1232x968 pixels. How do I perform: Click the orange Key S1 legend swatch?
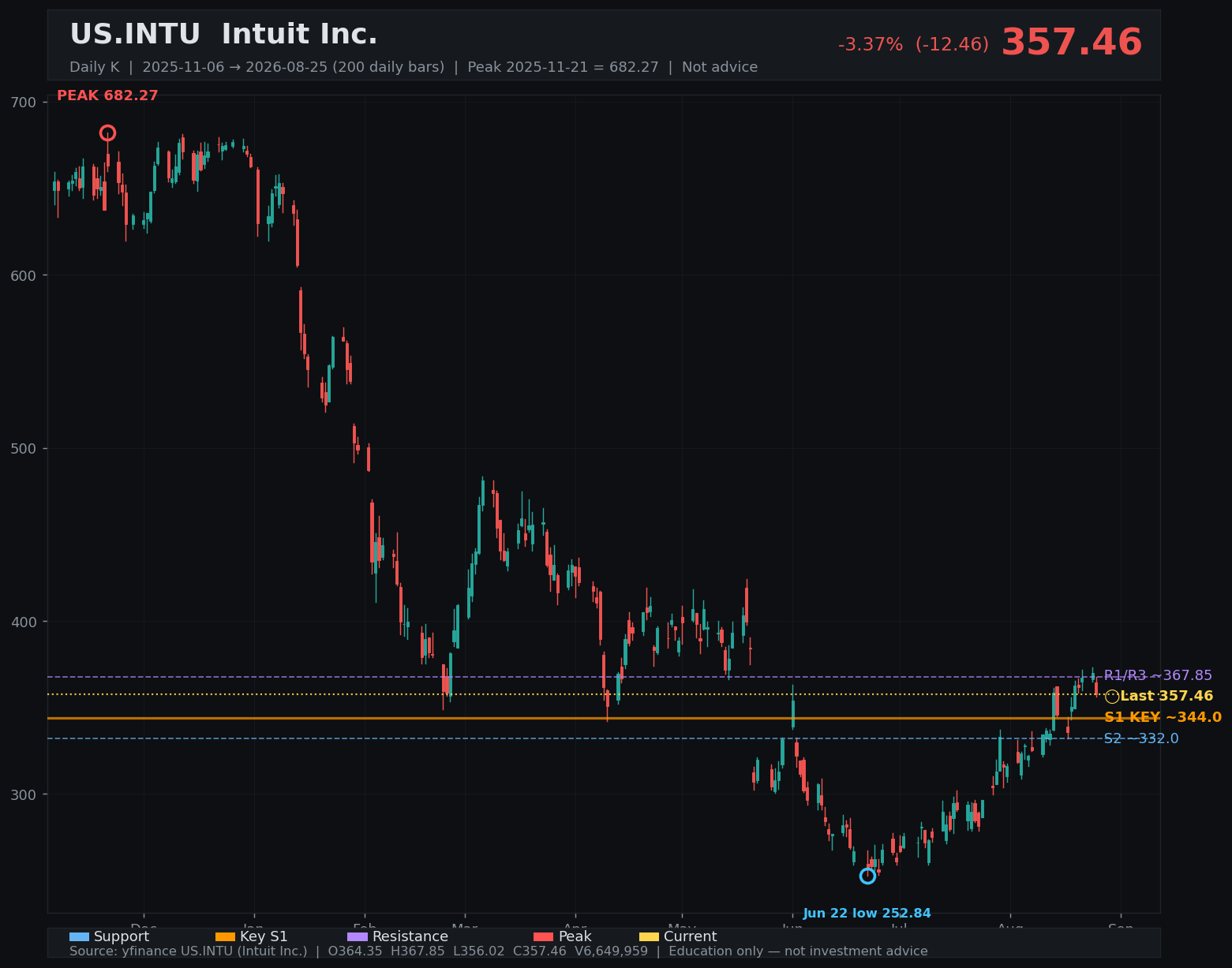pyautogui.click(x=225, y=936)
